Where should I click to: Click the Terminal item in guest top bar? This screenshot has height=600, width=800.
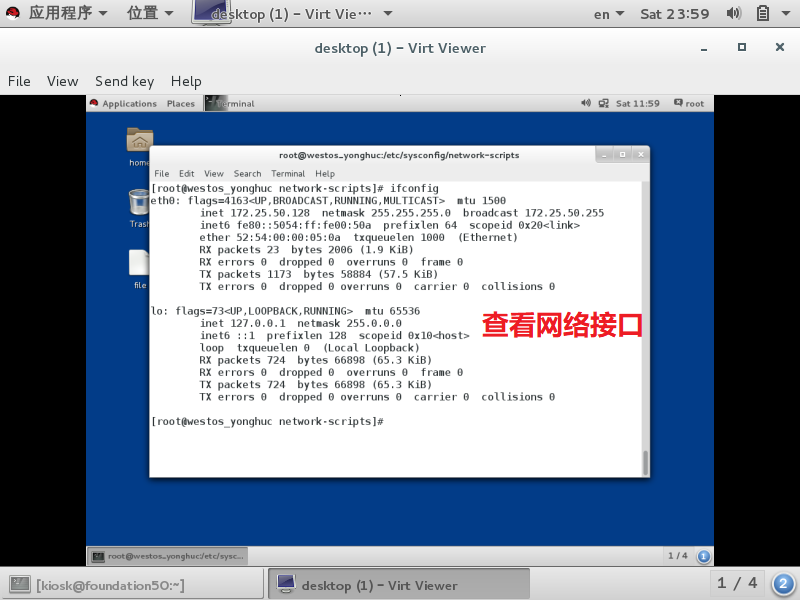click(x=230, y=104)
